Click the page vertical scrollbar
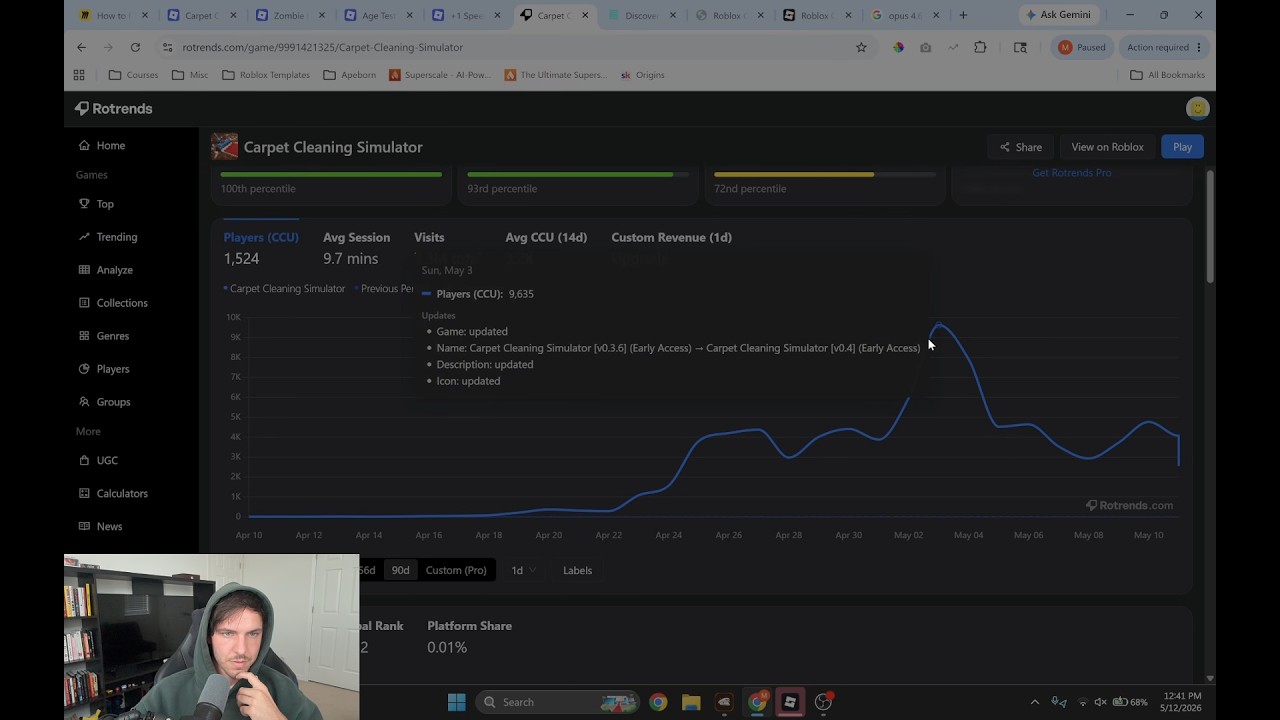The width and height of the screenshot is (1280, 720). click(1210, 226)
